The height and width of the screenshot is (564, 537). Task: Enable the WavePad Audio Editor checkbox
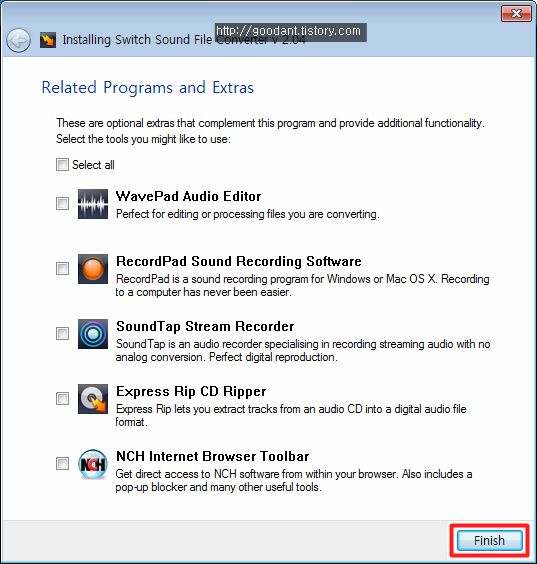coord(62,204)
